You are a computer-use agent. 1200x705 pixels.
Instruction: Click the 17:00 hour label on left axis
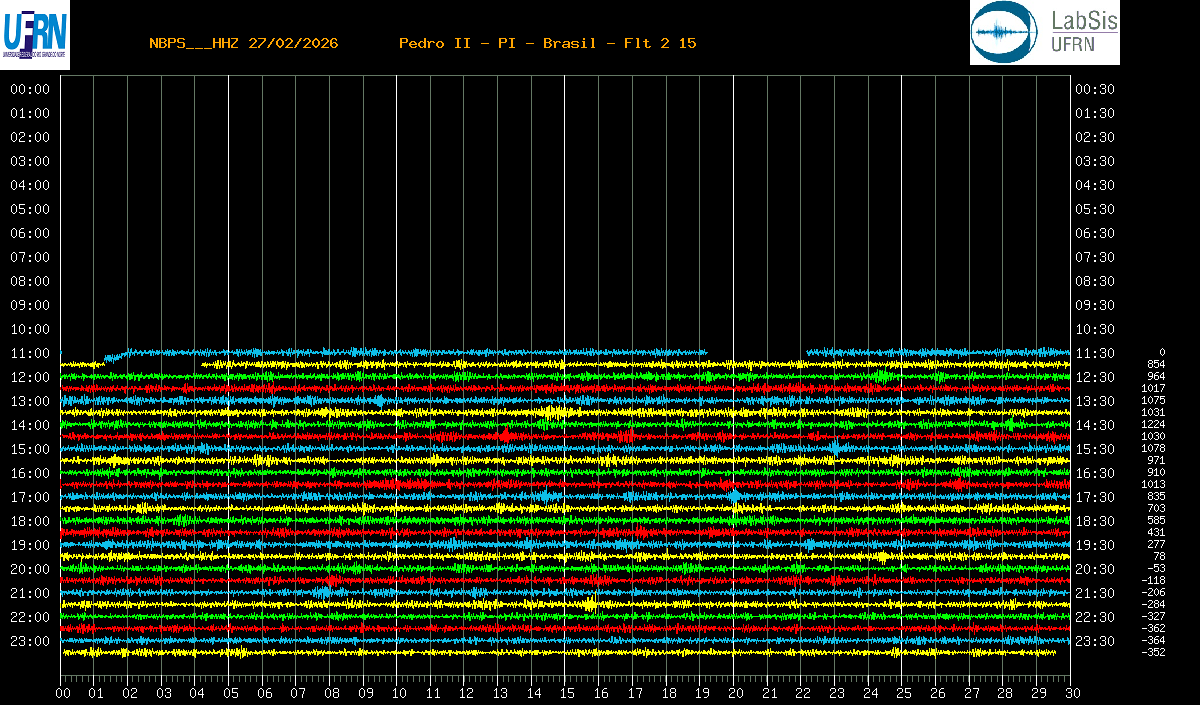click(30, 497)
